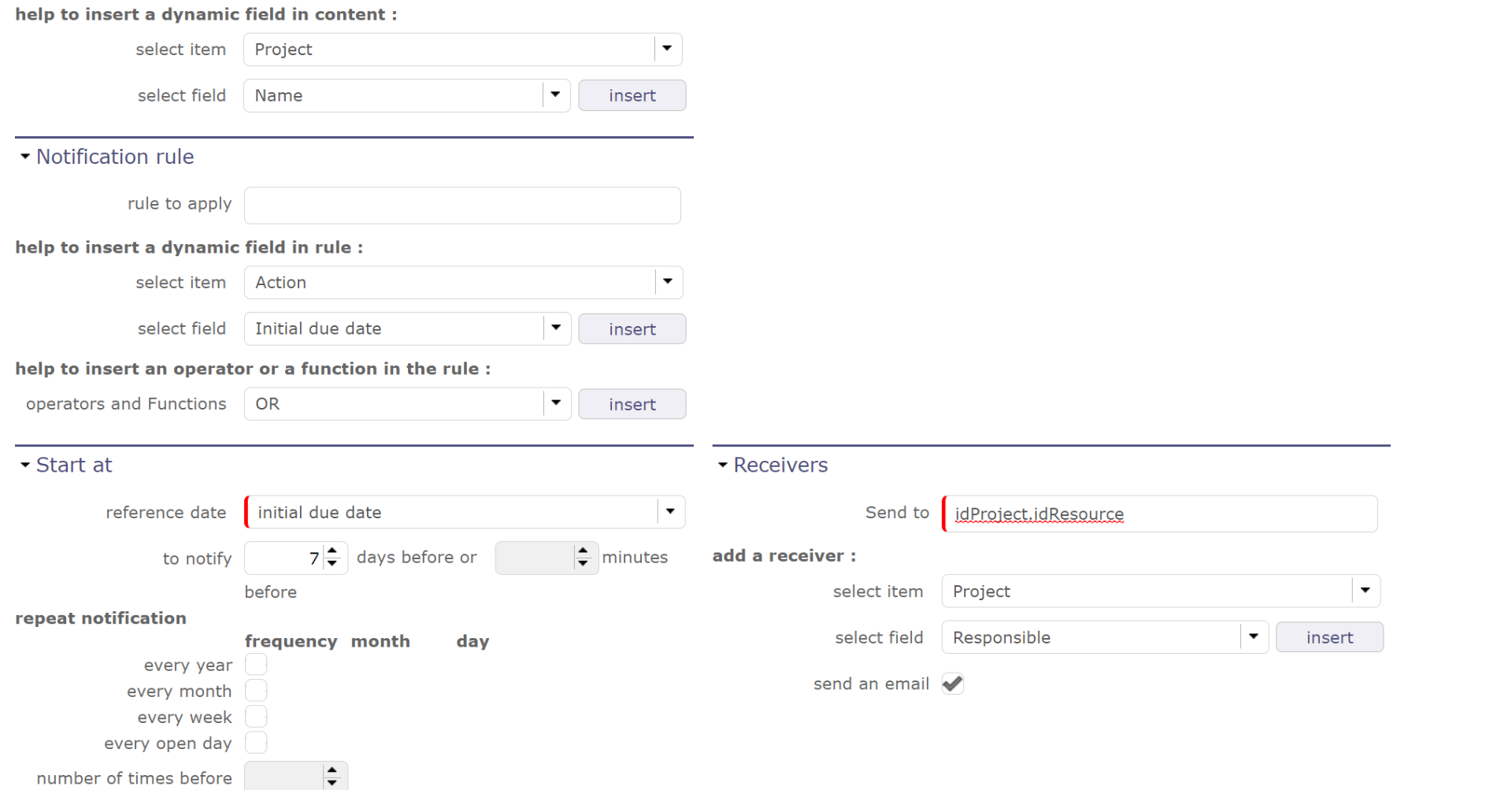This screenshot has width=1512, height=790.
Task: Open the OR operators and Functions dropdown
Action: pyautogui.click(x=556, y=403)
